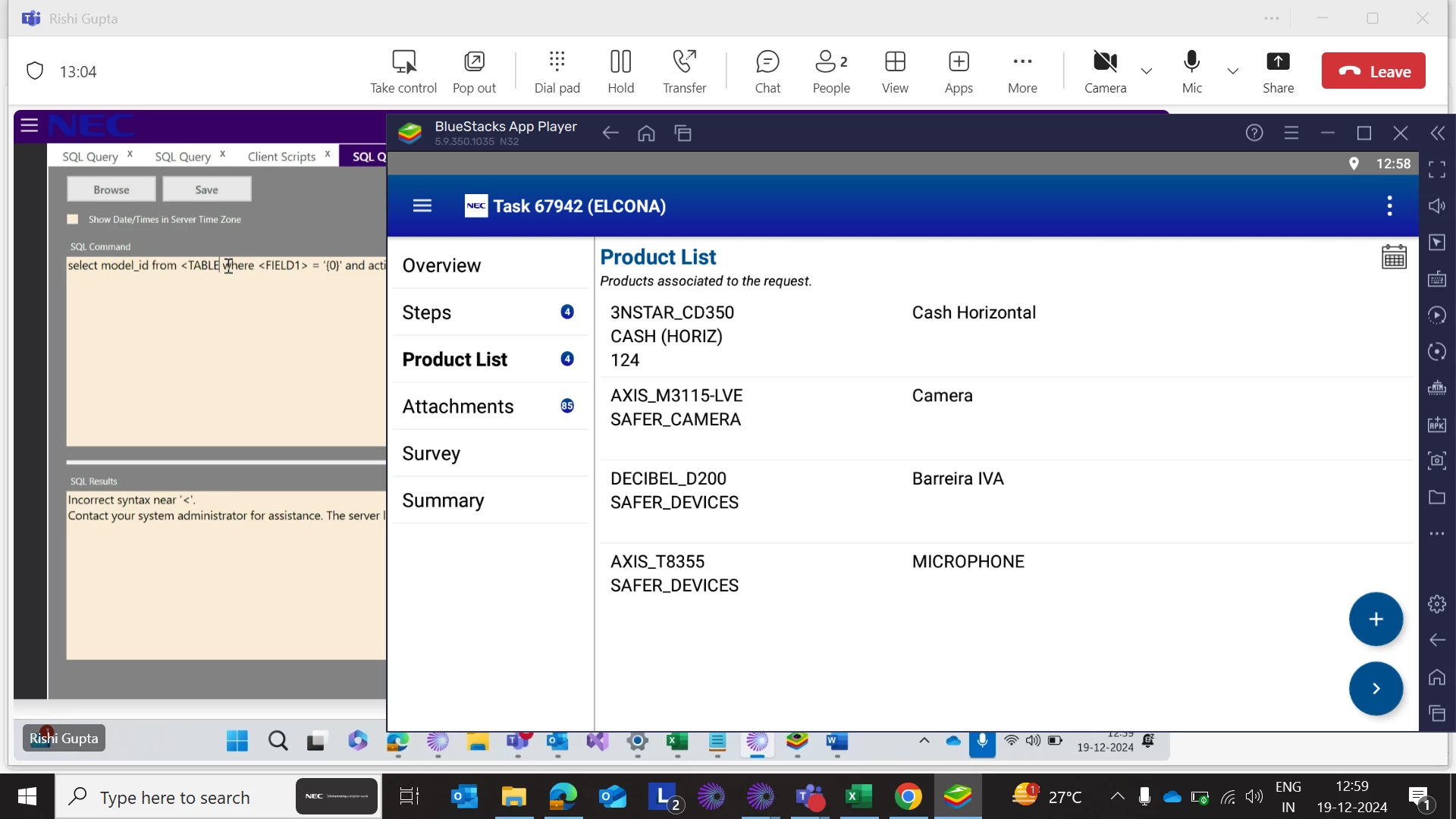Image resolution: width=1456 pixels, height=819 pixels.
Task: Open the weather widget showing 27°C
Action: (1046, 796)
